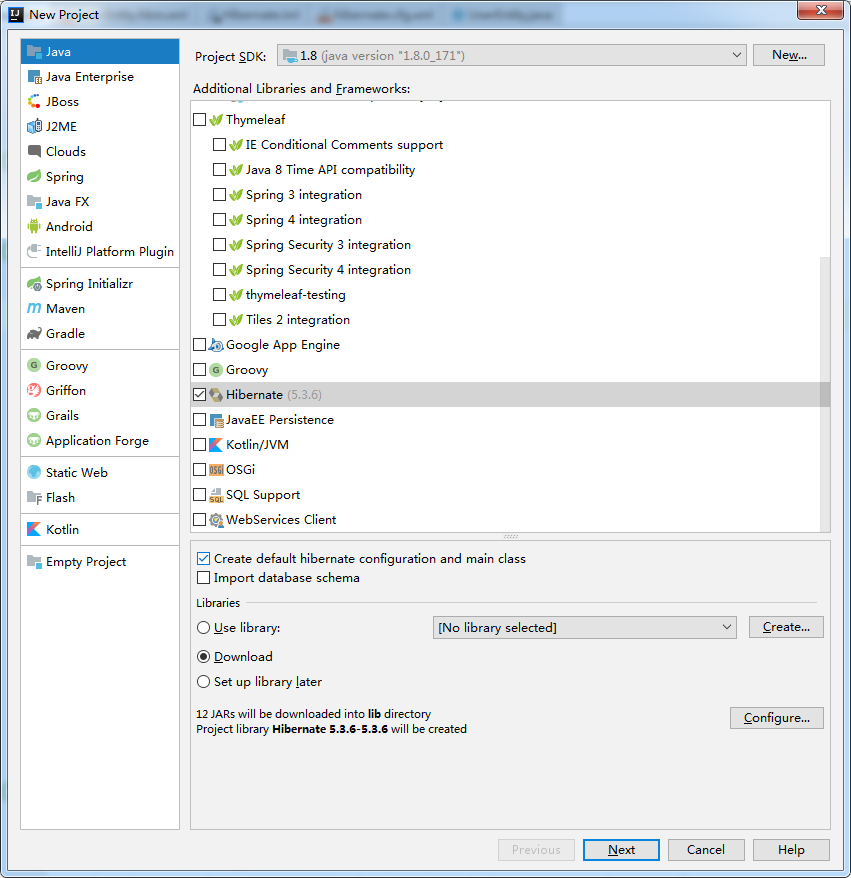The height and width of the screenshot is (878, 851).
Task: Select IntelliJ Platform Plugin icon
Action: (x=34, y=251)
